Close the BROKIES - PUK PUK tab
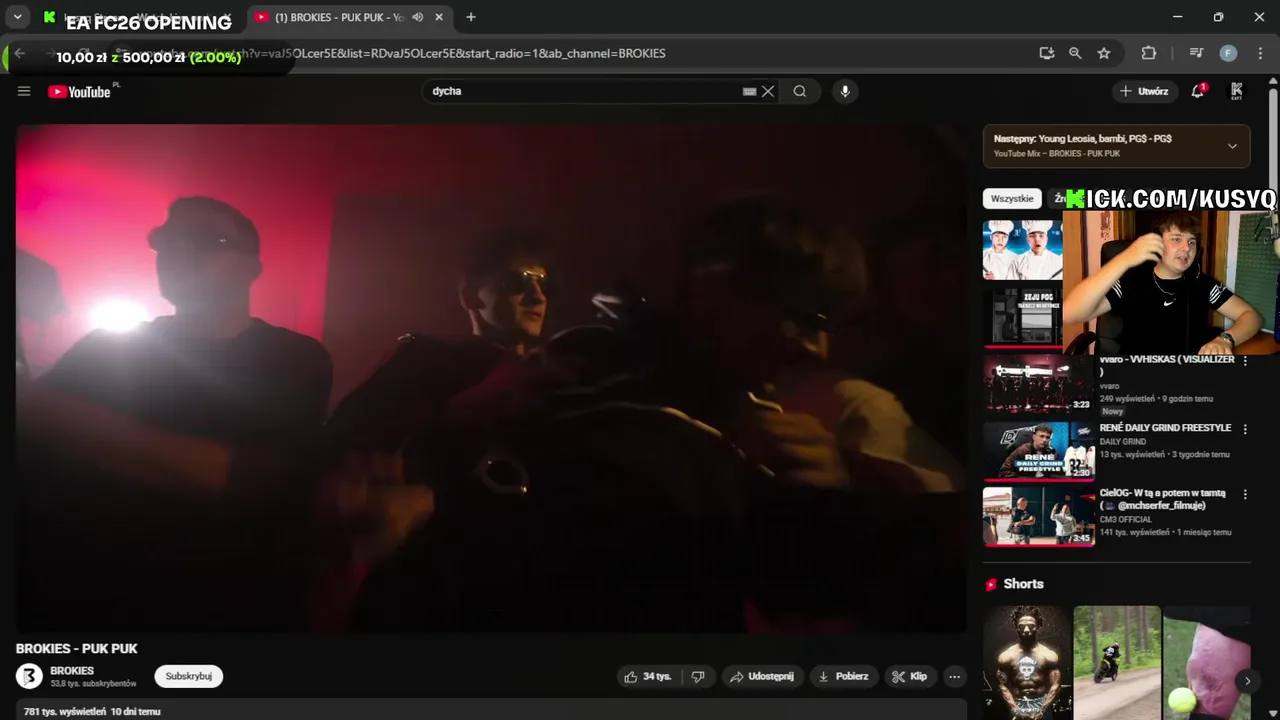1280x720 pixels. point(438,17)
